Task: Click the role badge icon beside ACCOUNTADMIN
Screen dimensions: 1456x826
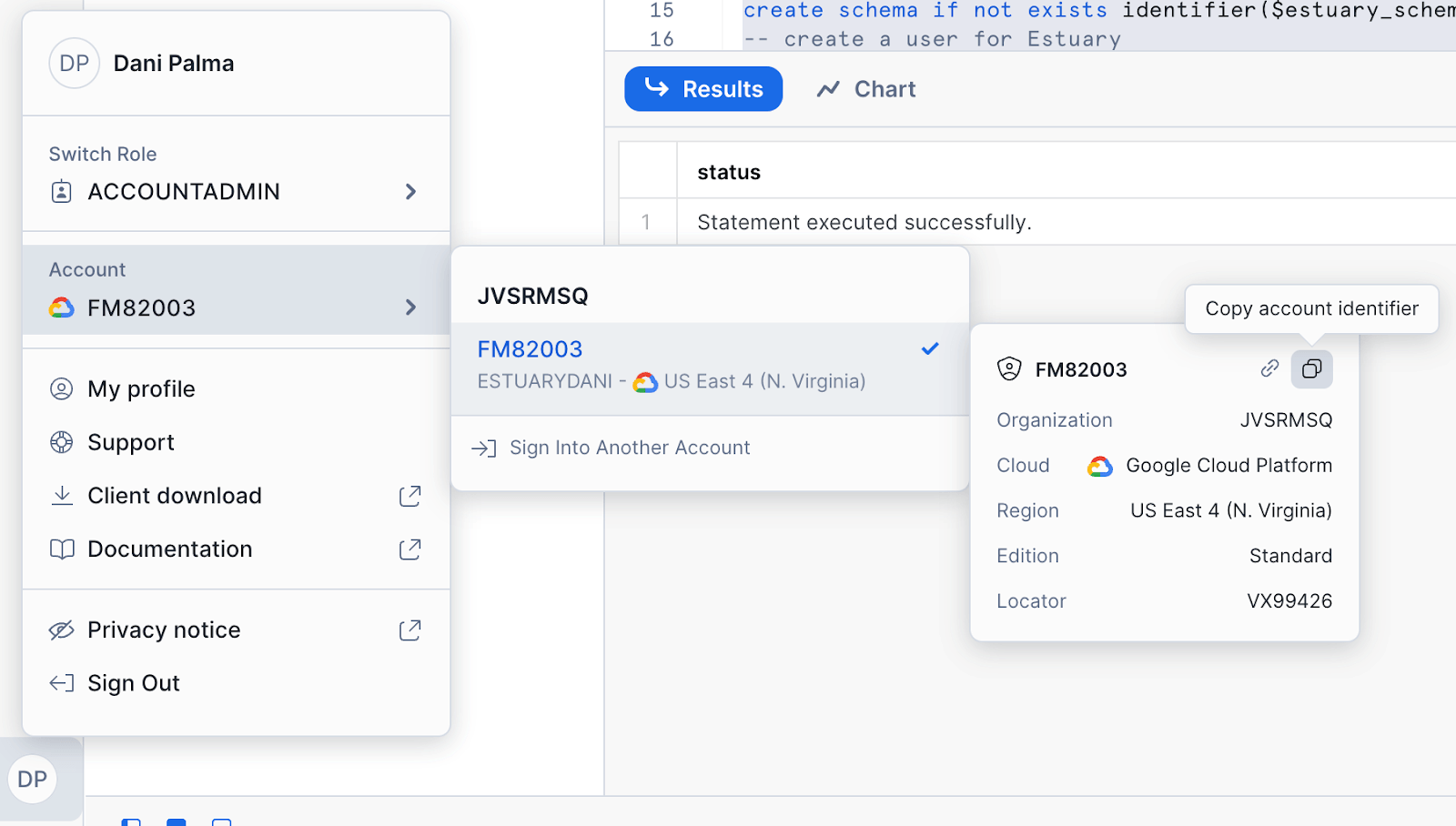Action: (x=61, y=192)
